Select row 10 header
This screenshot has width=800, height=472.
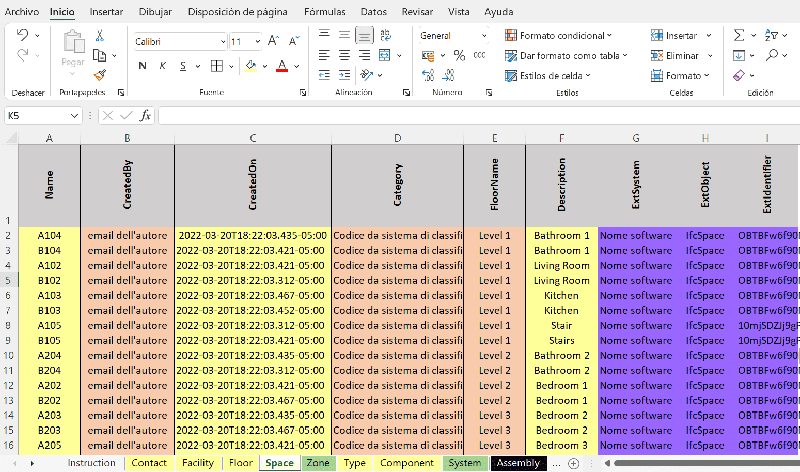pyautogui.click(x=9, y=355)
